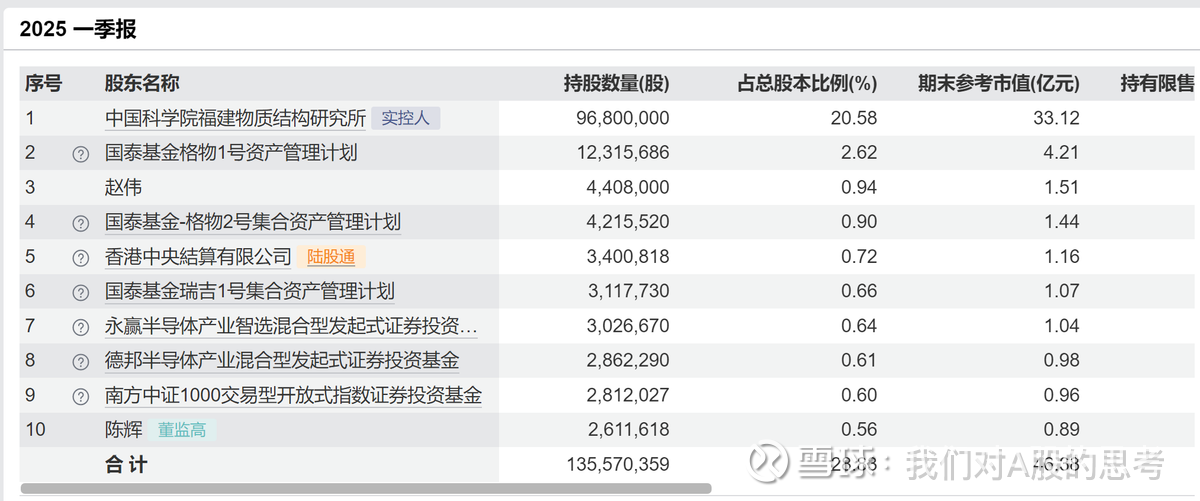This screenshot has height=501, width=1200.
Task: Select shareholder name 陈辉
Action: pos(124,430)
